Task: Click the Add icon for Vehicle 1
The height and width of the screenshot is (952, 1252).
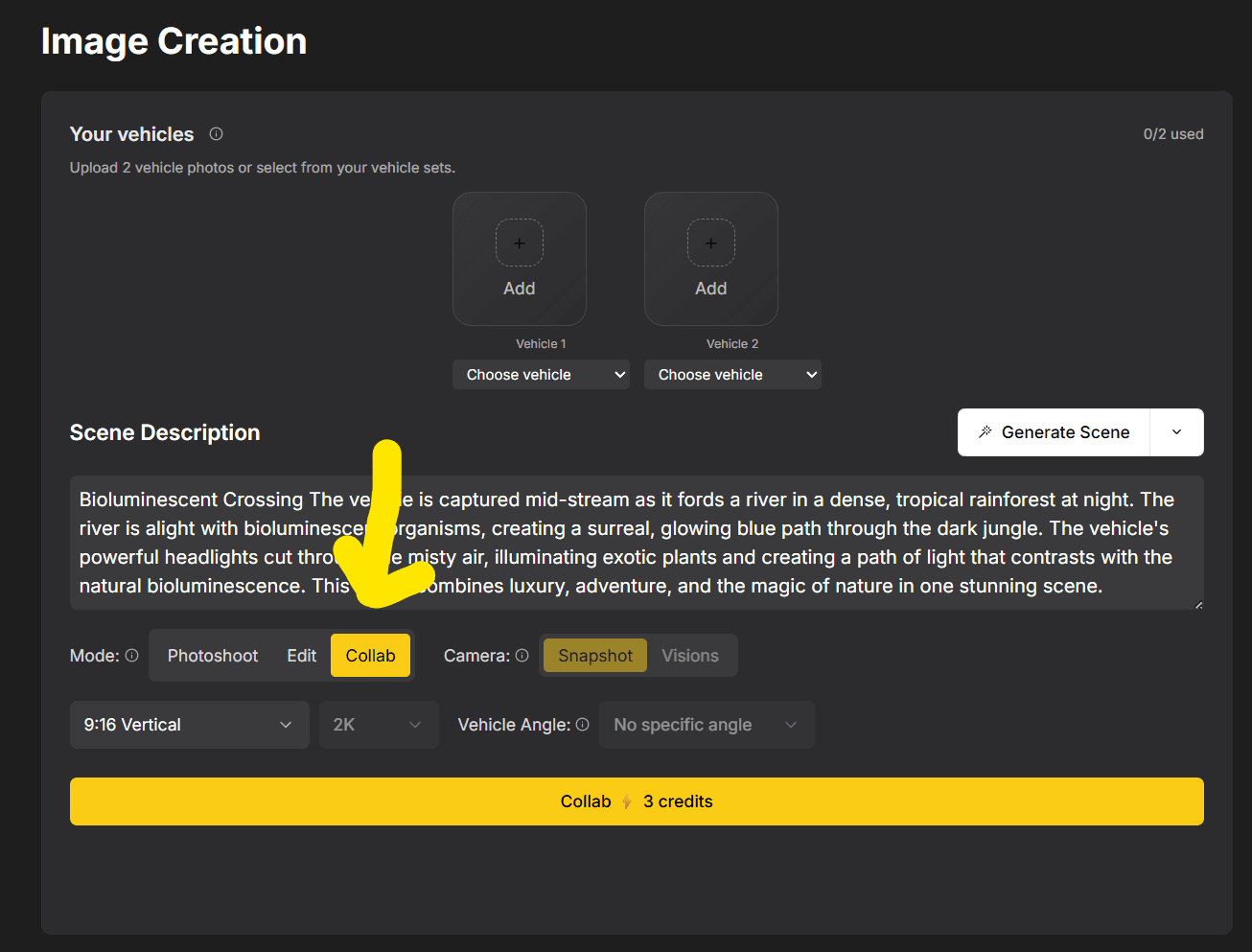Action: (x=519, y=243)
